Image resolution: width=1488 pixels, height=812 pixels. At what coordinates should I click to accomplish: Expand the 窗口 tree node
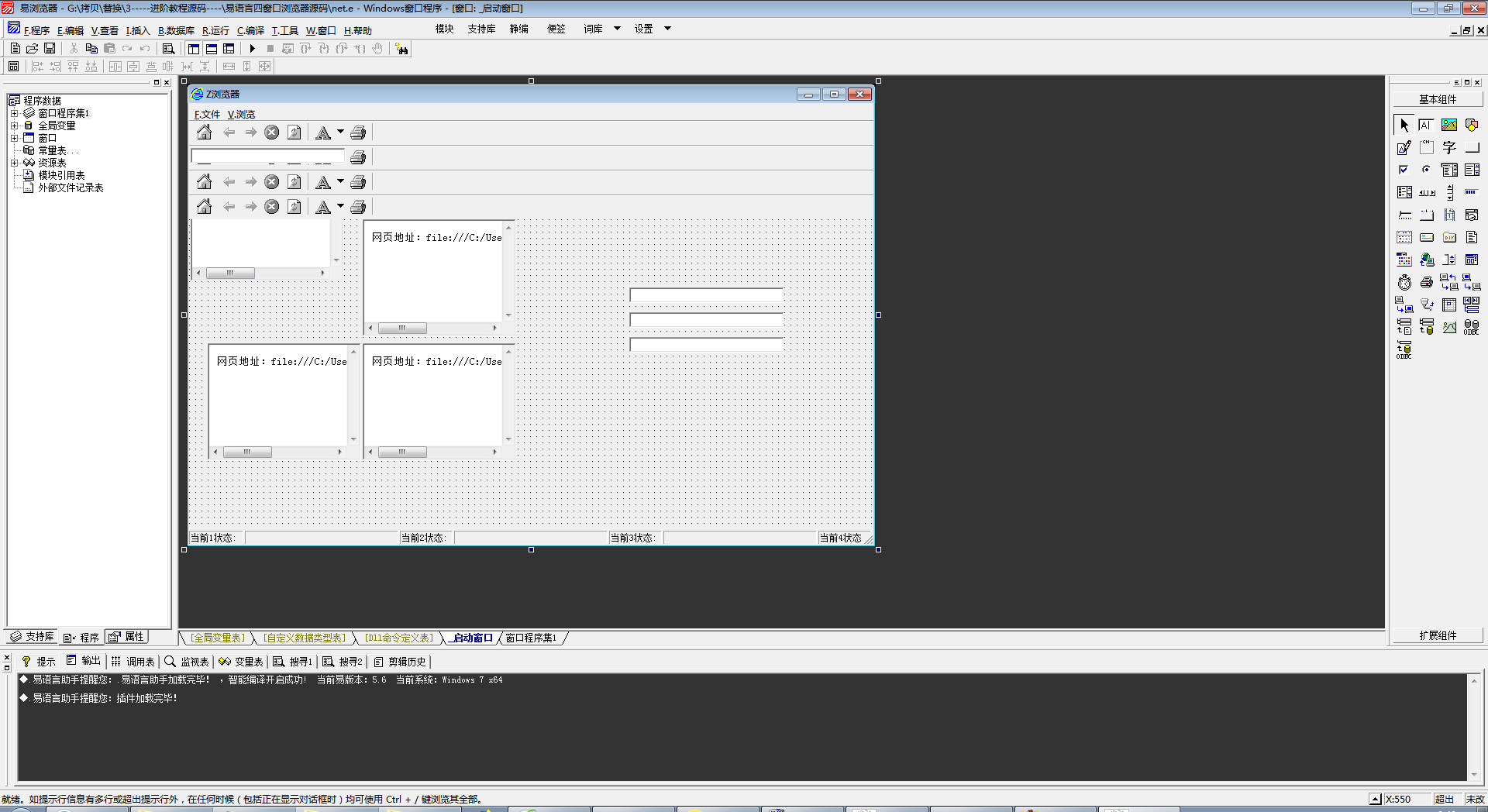click(x=14, y=138)
